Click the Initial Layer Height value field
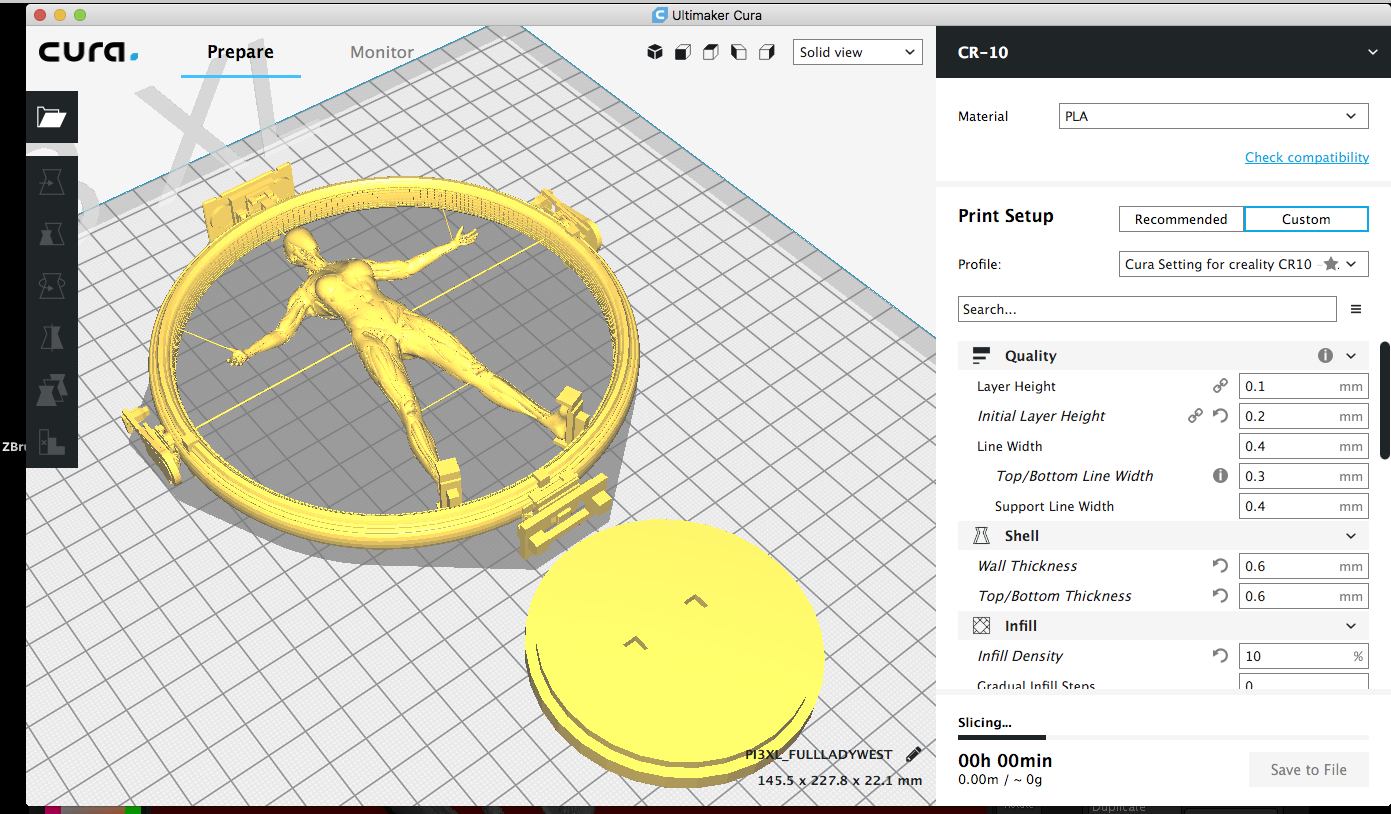 [x=1303, y=416]
